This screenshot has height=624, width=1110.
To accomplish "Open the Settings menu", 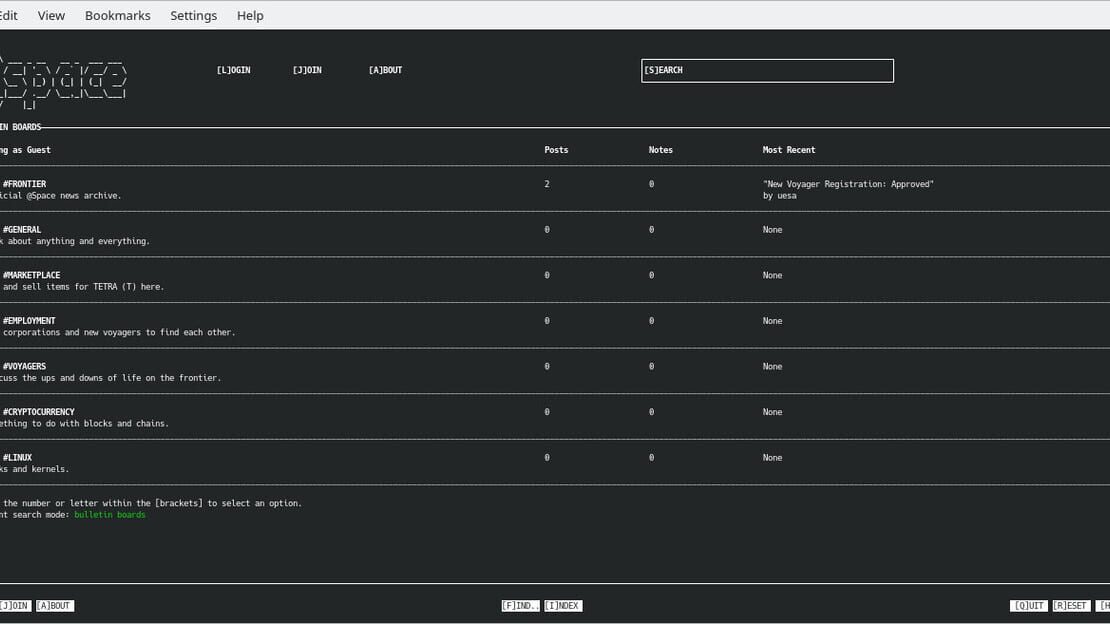I will 193,16.
